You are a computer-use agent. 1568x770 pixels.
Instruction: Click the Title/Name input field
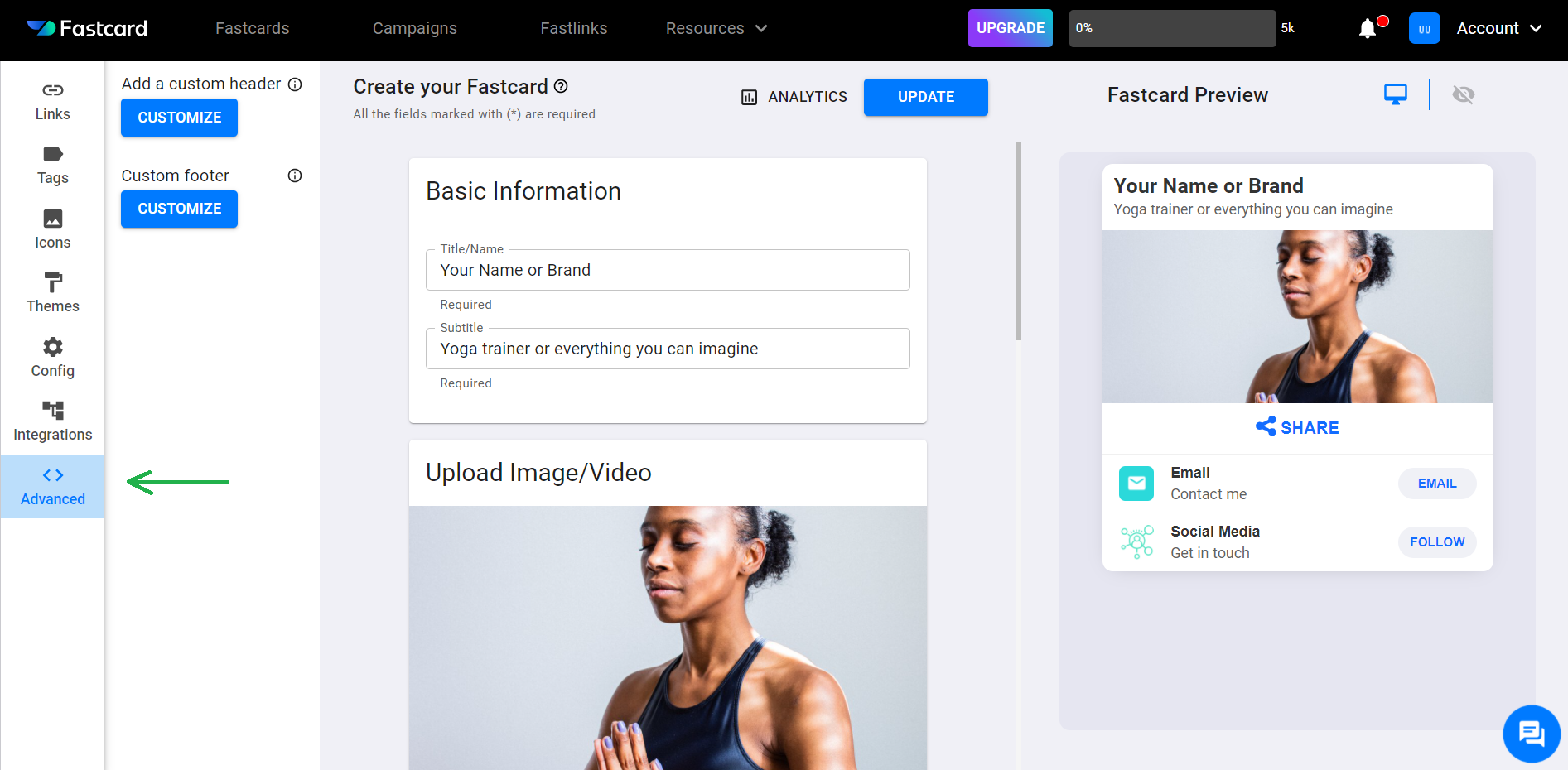click(668, 270)
